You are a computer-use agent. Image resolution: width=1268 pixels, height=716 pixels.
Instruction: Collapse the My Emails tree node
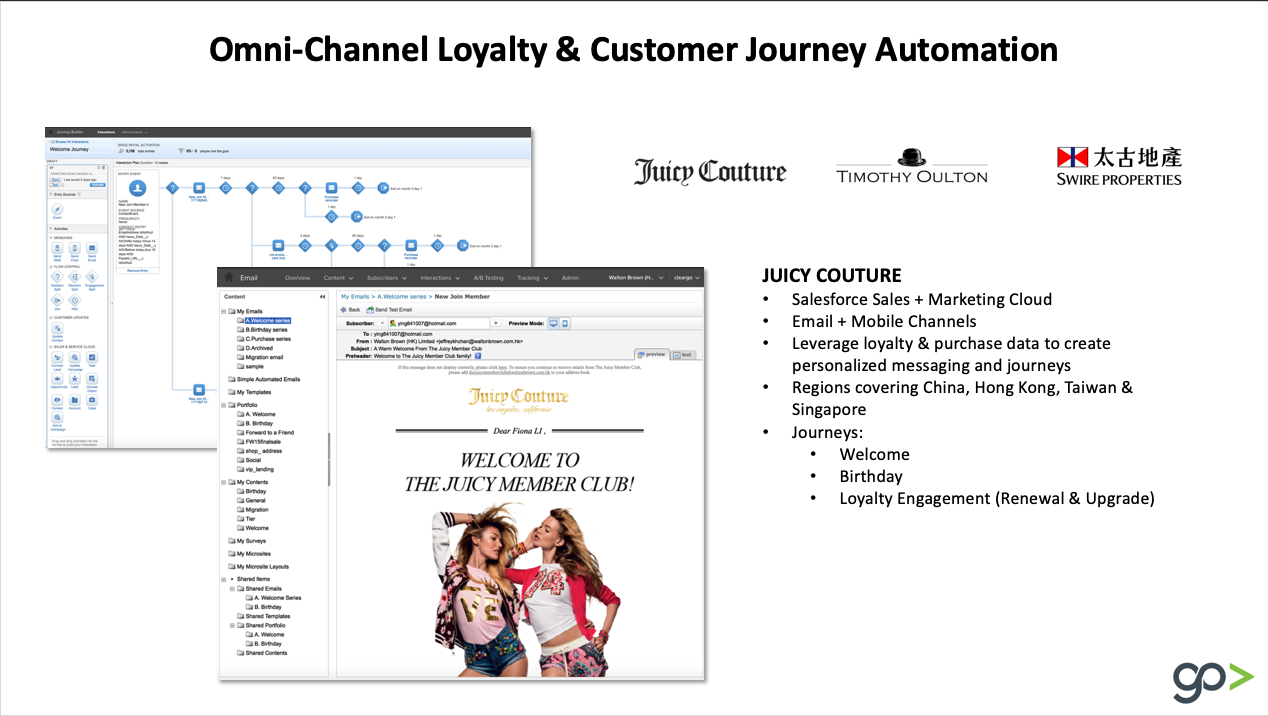[224, 311]
